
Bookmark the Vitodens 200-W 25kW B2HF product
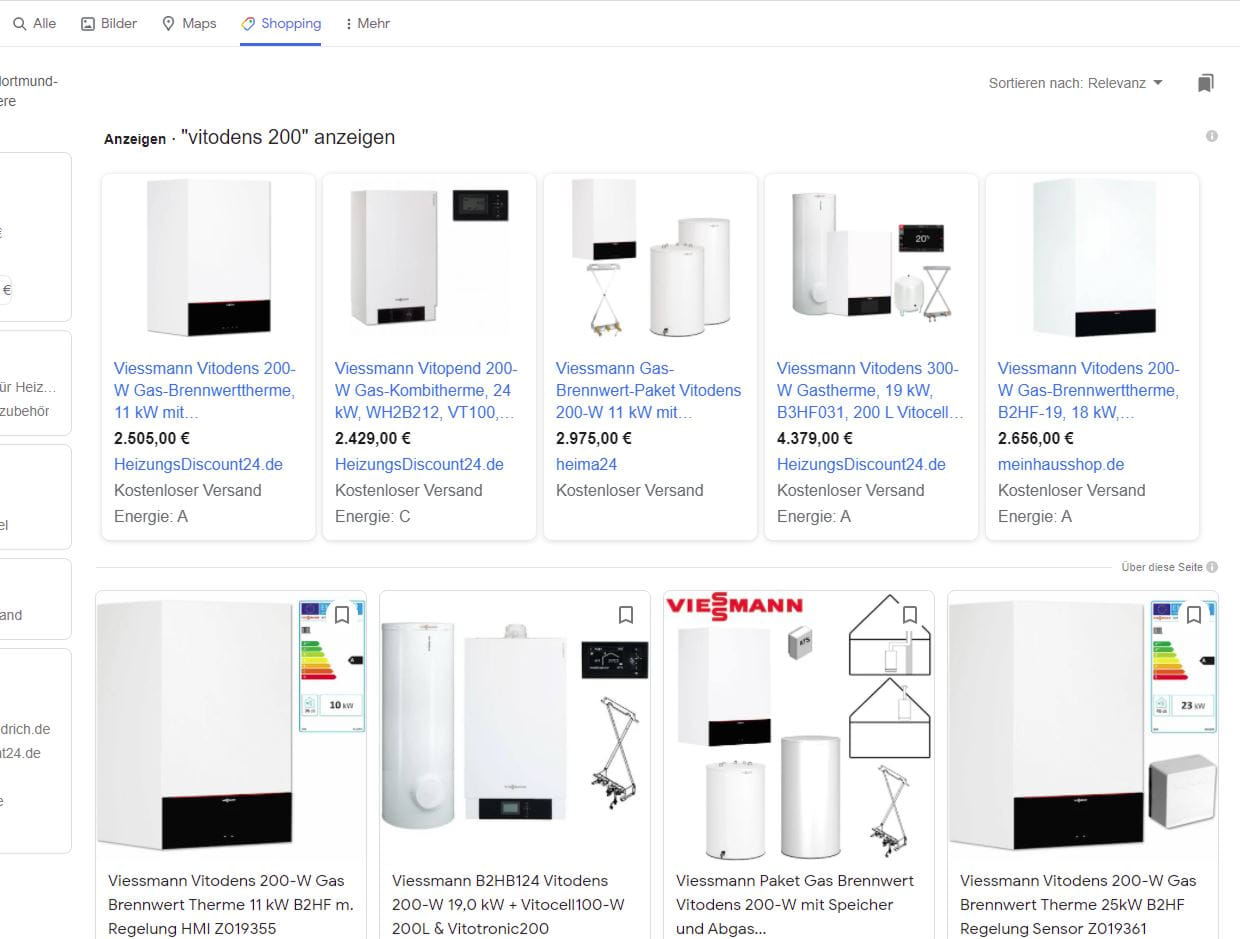1194,615
